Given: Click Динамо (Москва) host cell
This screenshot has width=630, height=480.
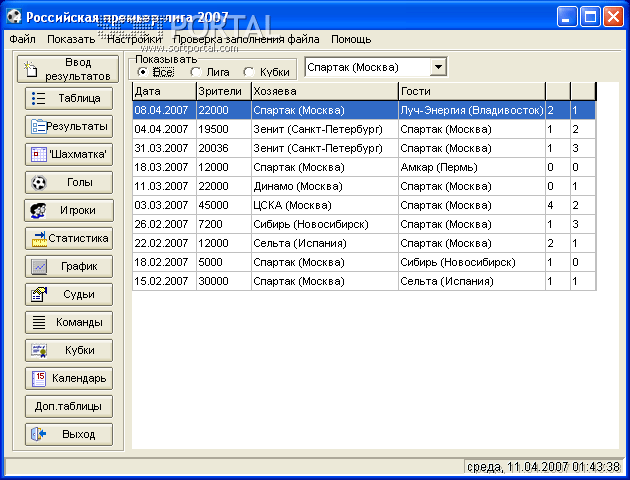Looking at the screenshot, I should (x=325, y=186).
